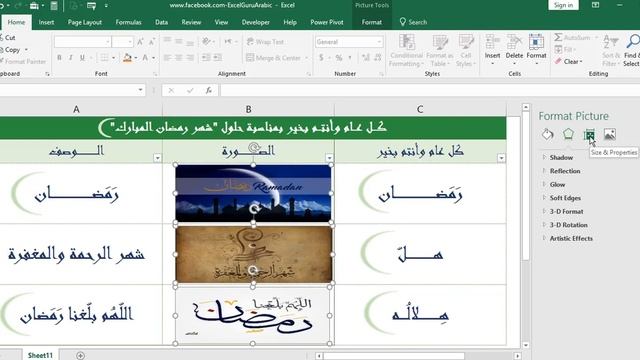The width and height of the screenshot is (640, 360).
Task: Open the Page Layout tab
Action: click(x=84, y=22)
